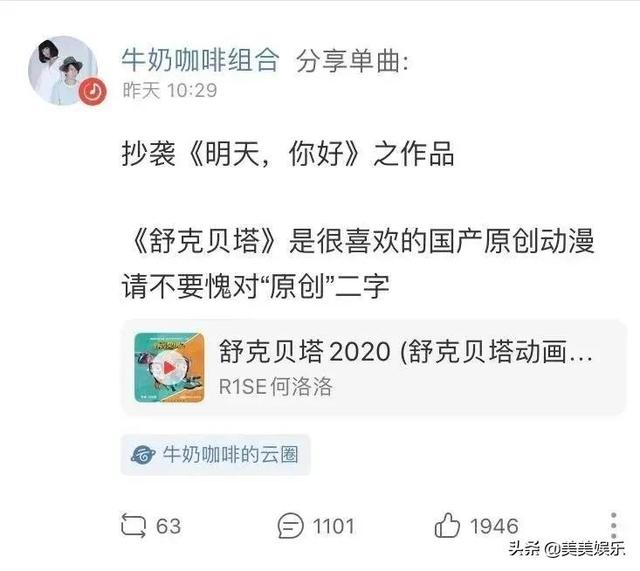Viewport: 640px width, 571px height.
Task: Open the 牛奶咖啡组合 username link
Action: (200, 60)
